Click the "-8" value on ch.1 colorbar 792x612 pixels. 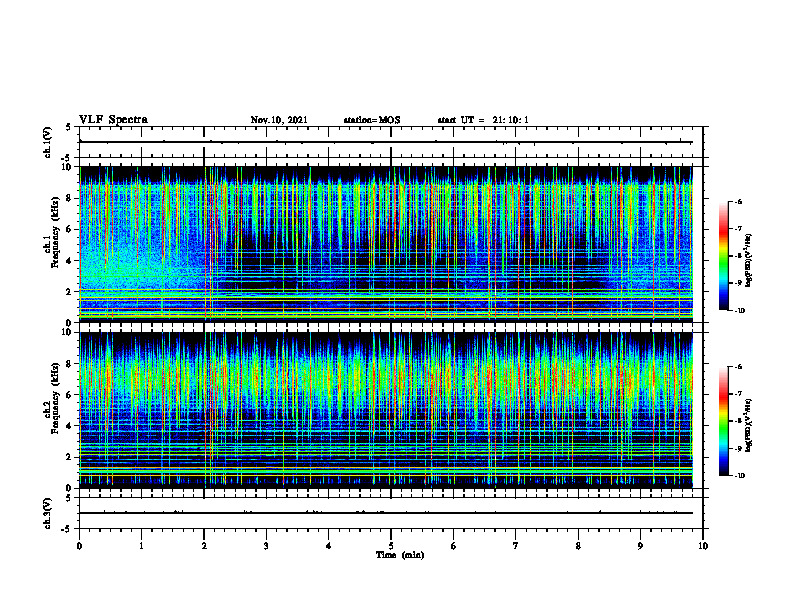[738, 256]
